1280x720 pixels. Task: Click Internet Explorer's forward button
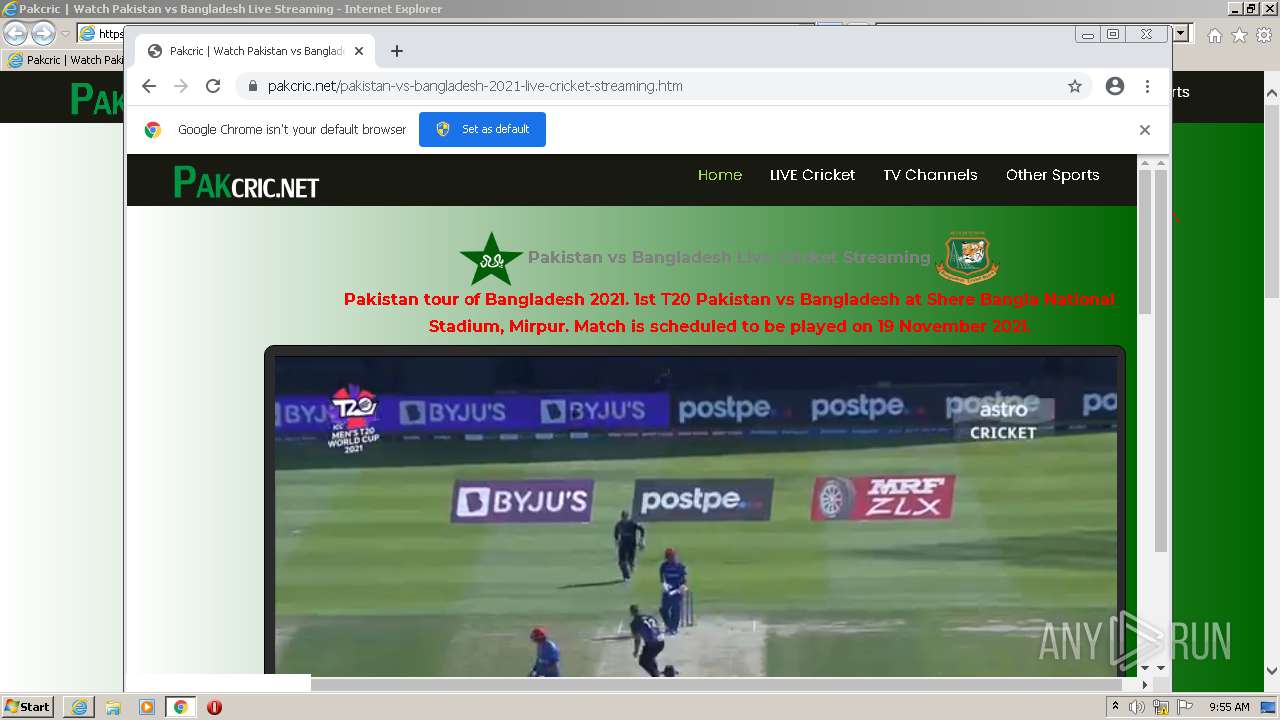coord(43,33)
